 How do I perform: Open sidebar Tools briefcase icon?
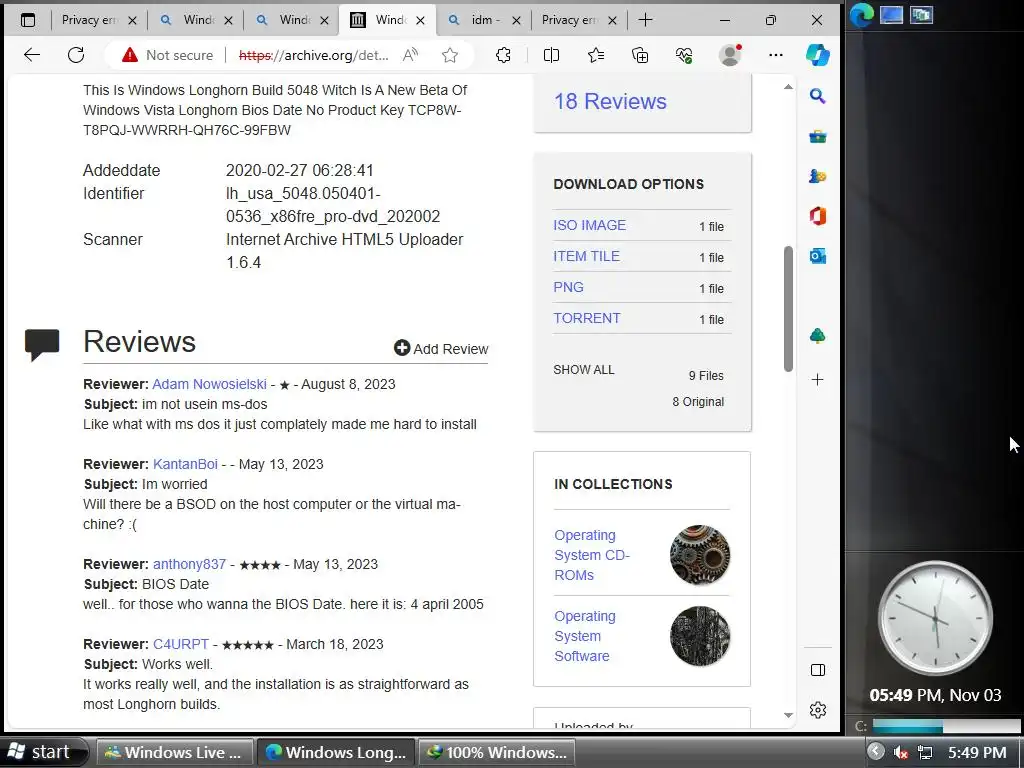(x=818, y=136)
